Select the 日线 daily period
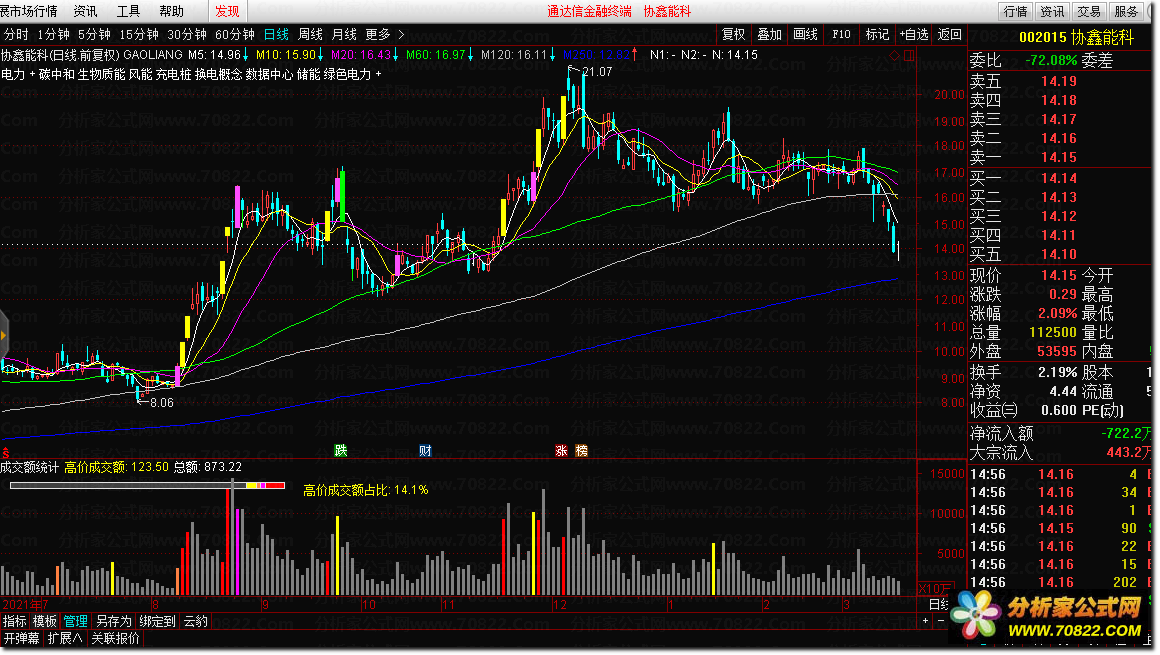1160x655 pixels. pyautogui.click(x=277, y=35)
